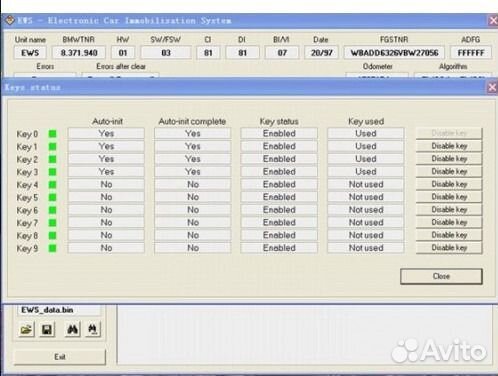Click Key 5 Key status Enabled

coord(279,197)
